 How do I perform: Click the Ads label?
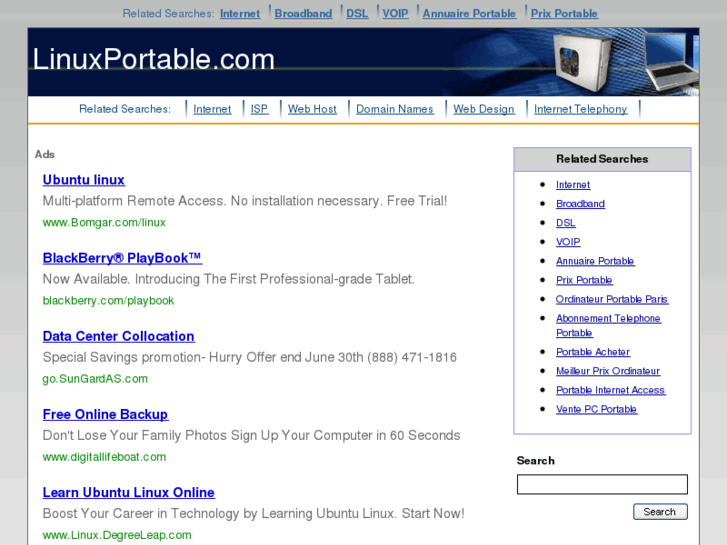(x=45, y=154)
